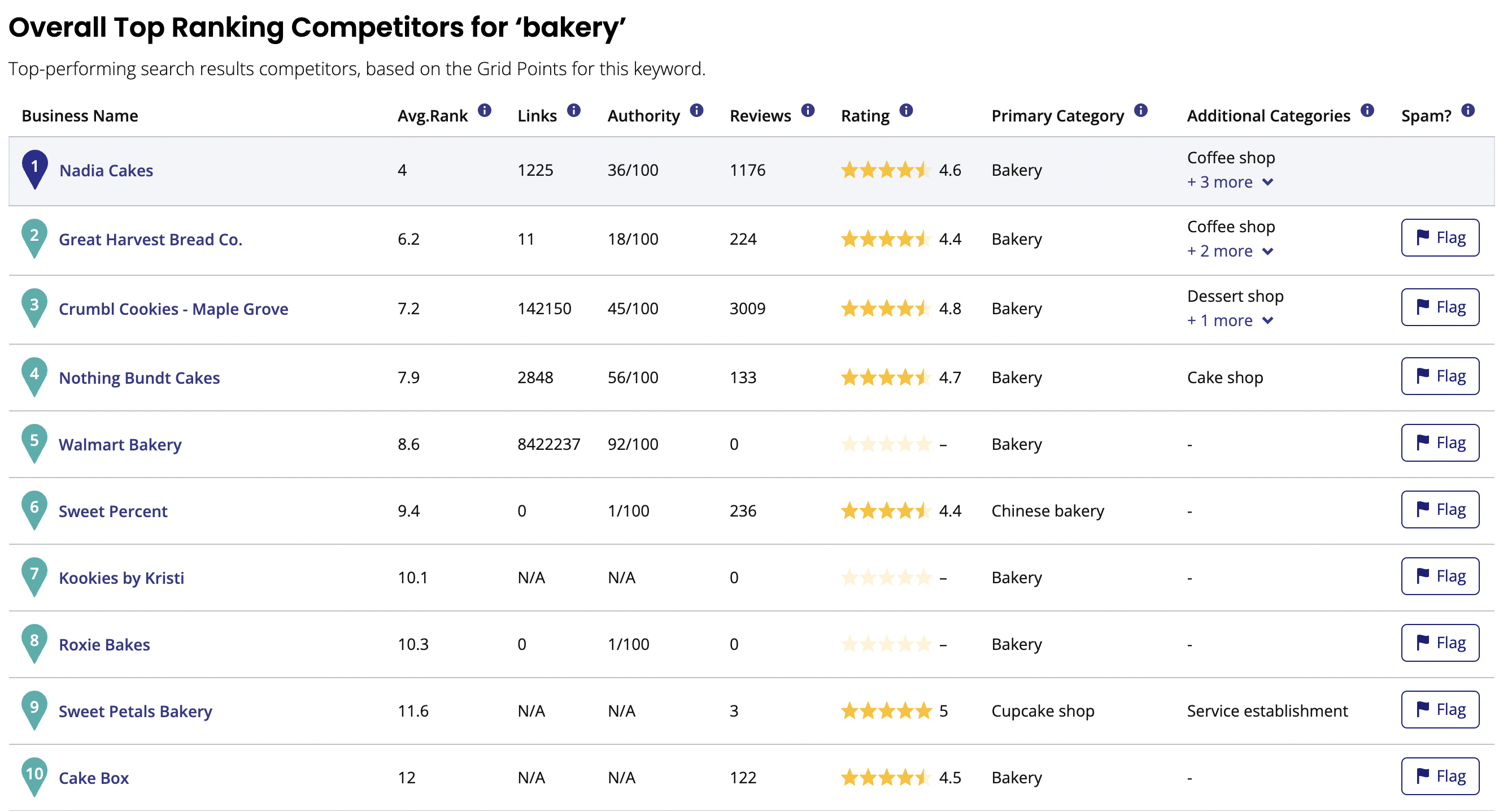Flag Walmart Bakery as spam
The height and width of the screenshot is (811, 1512).
1439,443
